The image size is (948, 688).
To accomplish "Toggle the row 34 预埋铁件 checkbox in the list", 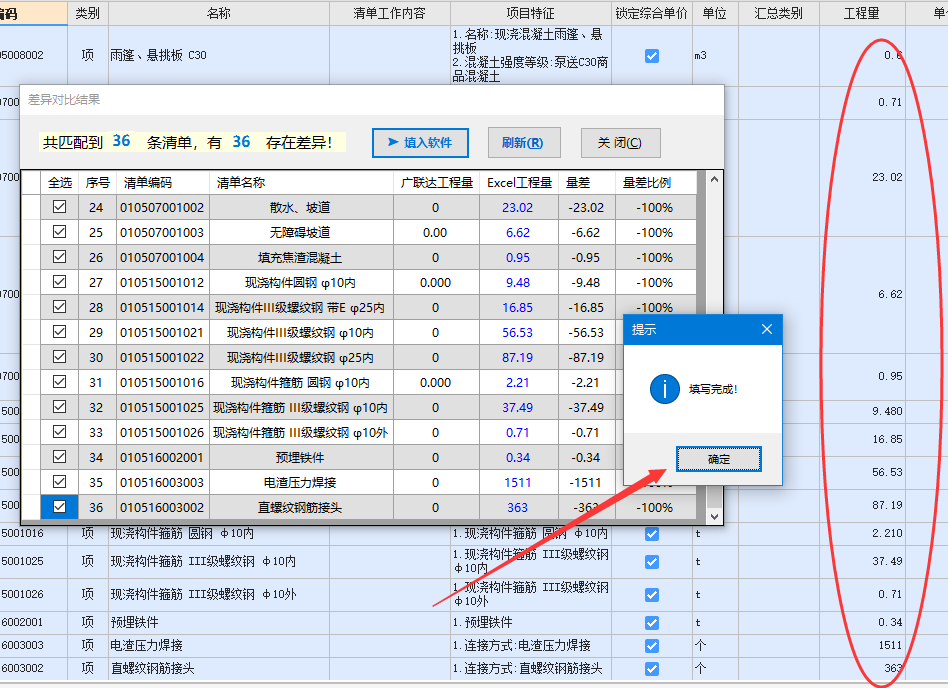I will click(59, 457).
